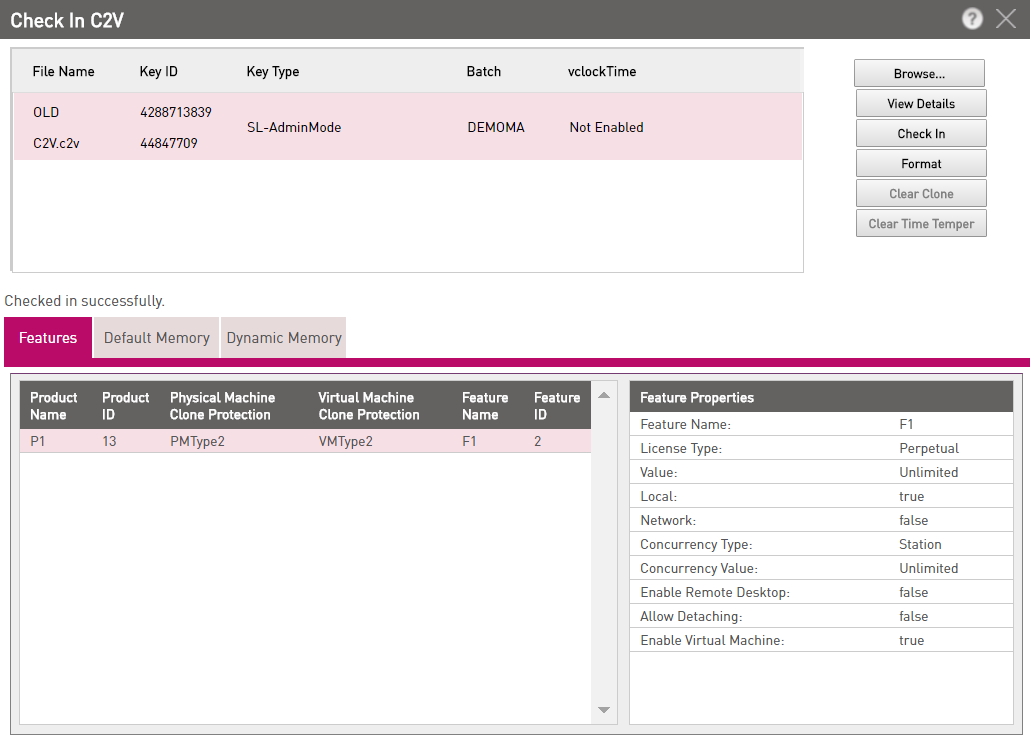This screenshot has height=741, width=1030.
Task: Click the Virtual Machine Clone Protection header
Action: (x=369, y=406)
